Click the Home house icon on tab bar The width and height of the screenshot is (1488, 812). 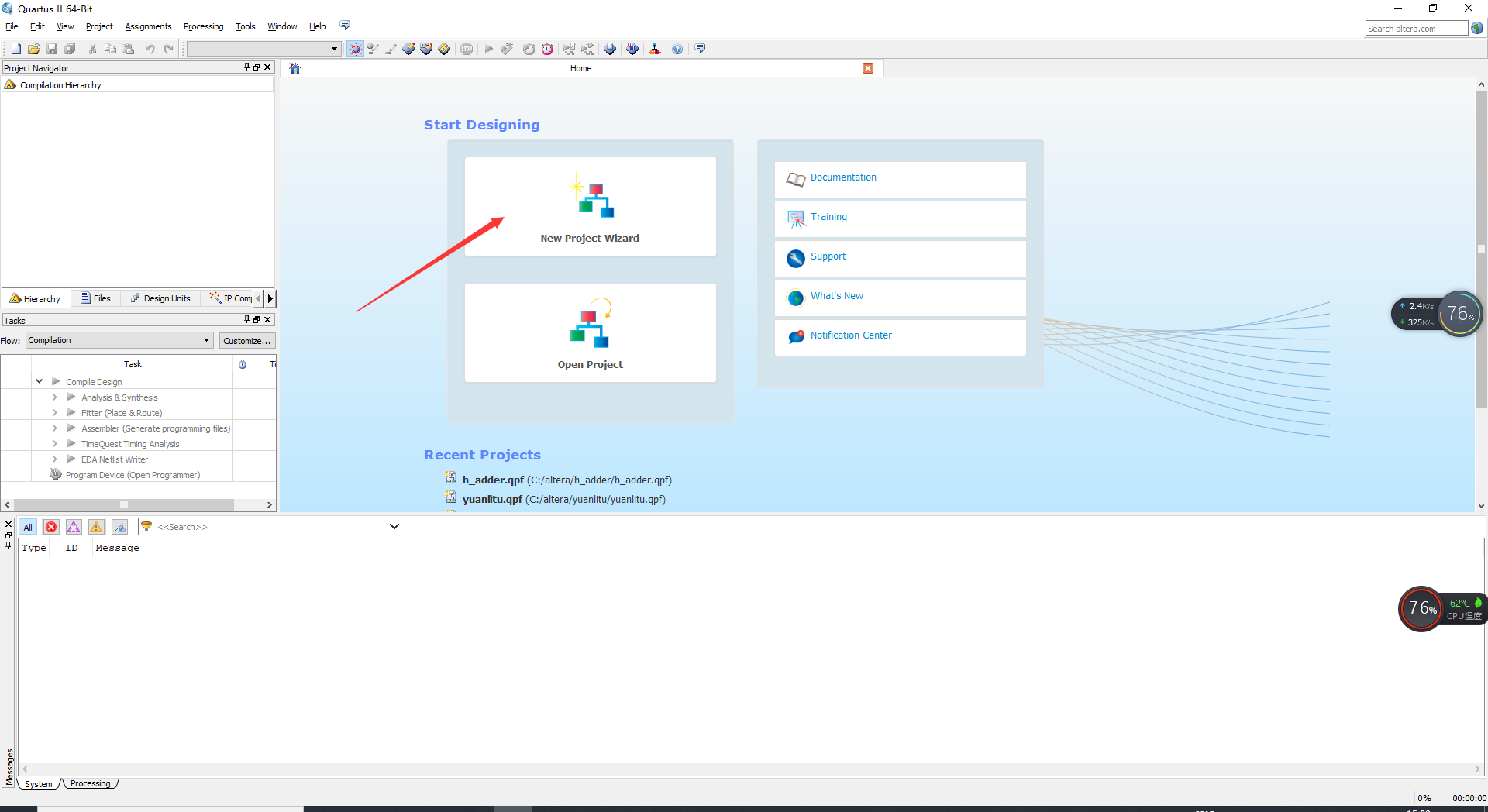point(295,68)
